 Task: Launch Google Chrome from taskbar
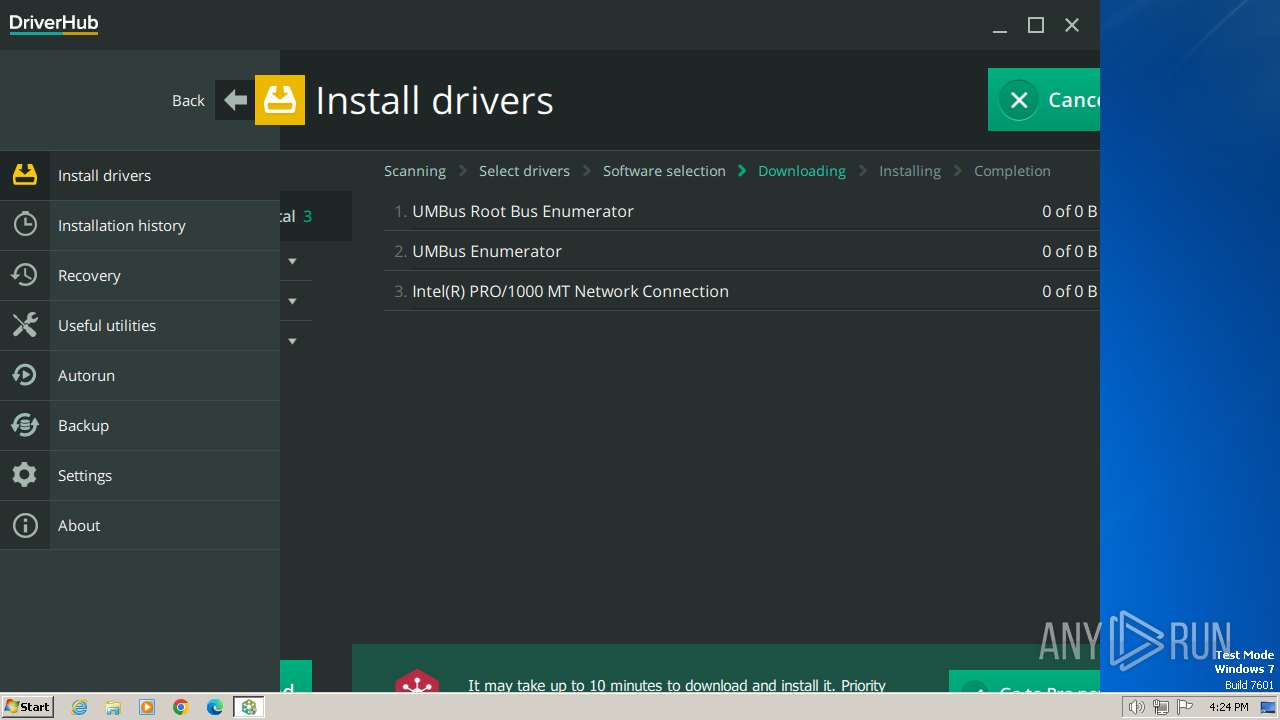[x=181, y=707]
